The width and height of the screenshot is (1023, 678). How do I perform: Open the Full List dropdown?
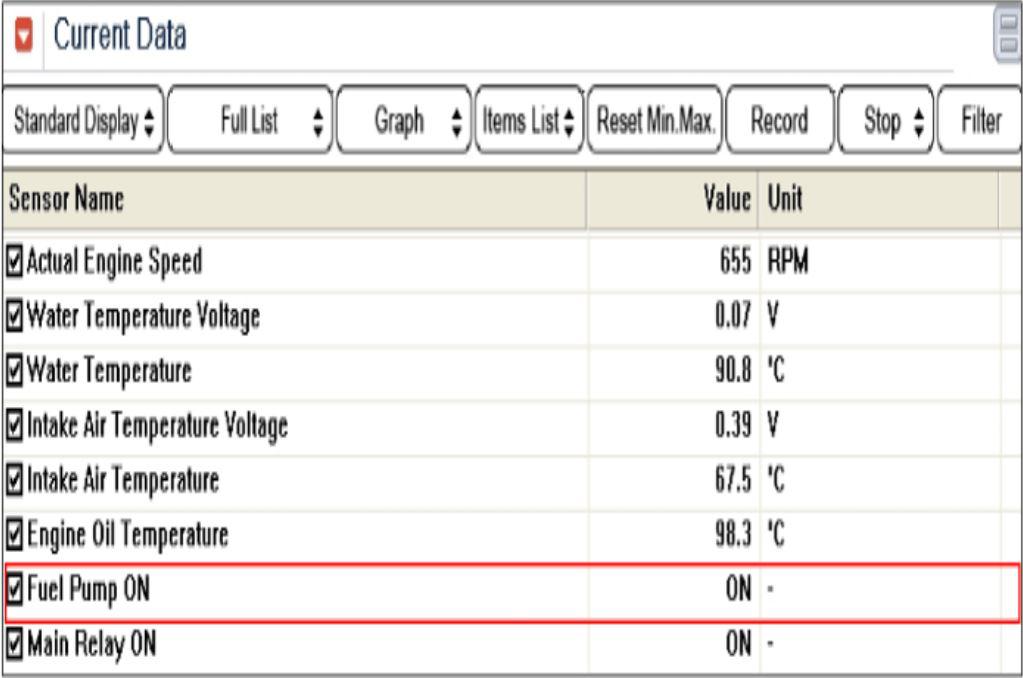251,121
